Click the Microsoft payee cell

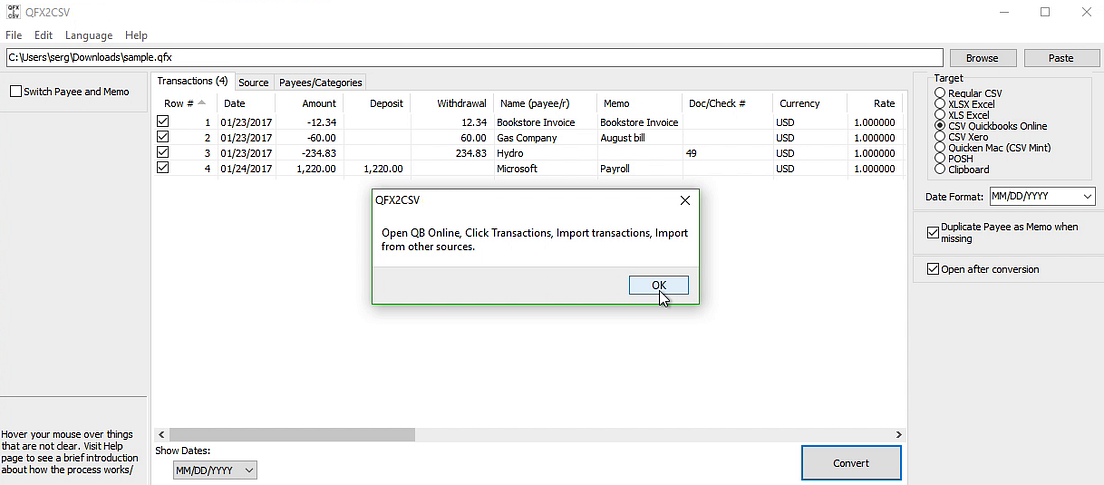[545, 168]
